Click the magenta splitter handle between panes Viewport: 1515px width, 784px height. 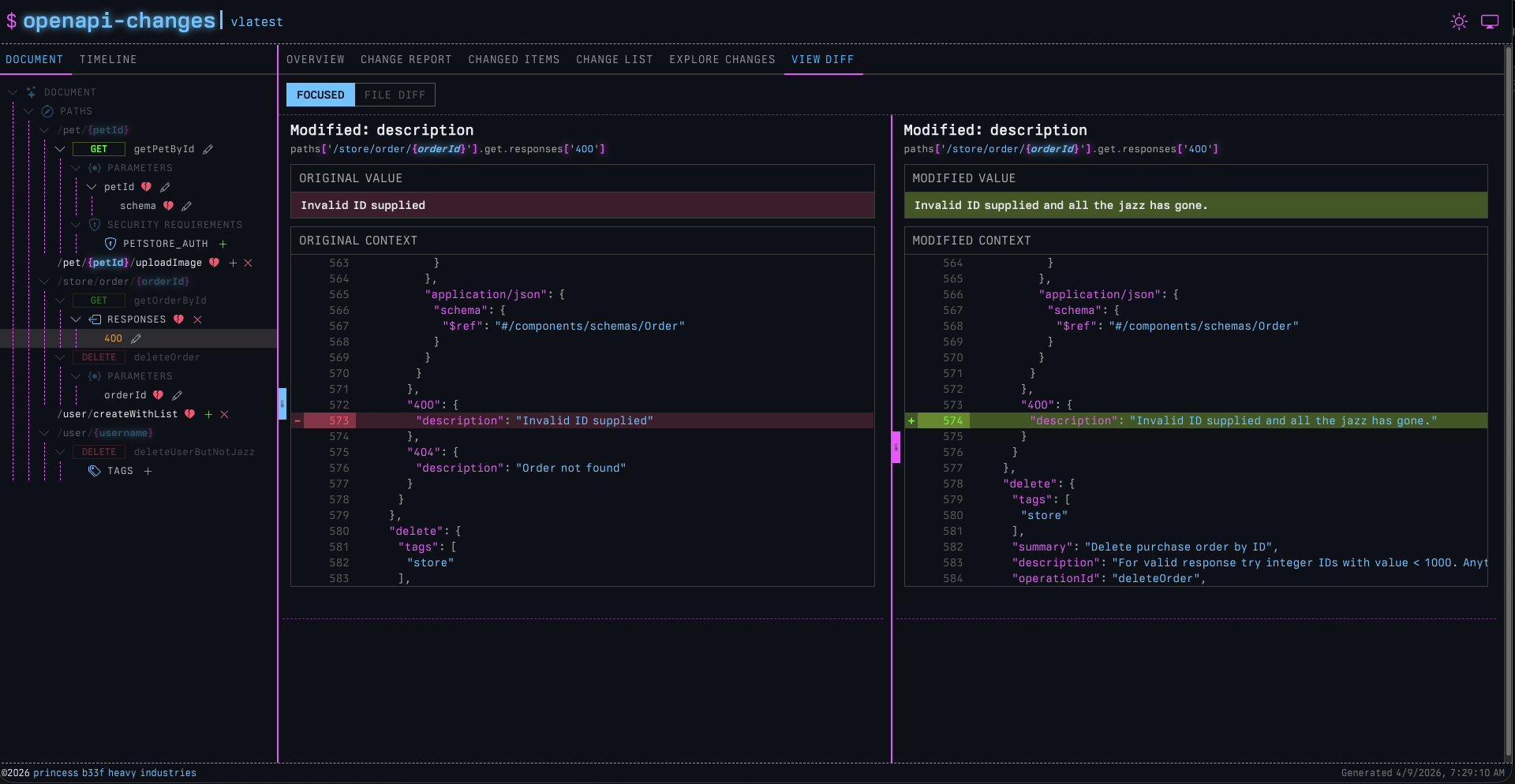coord(896,447)
